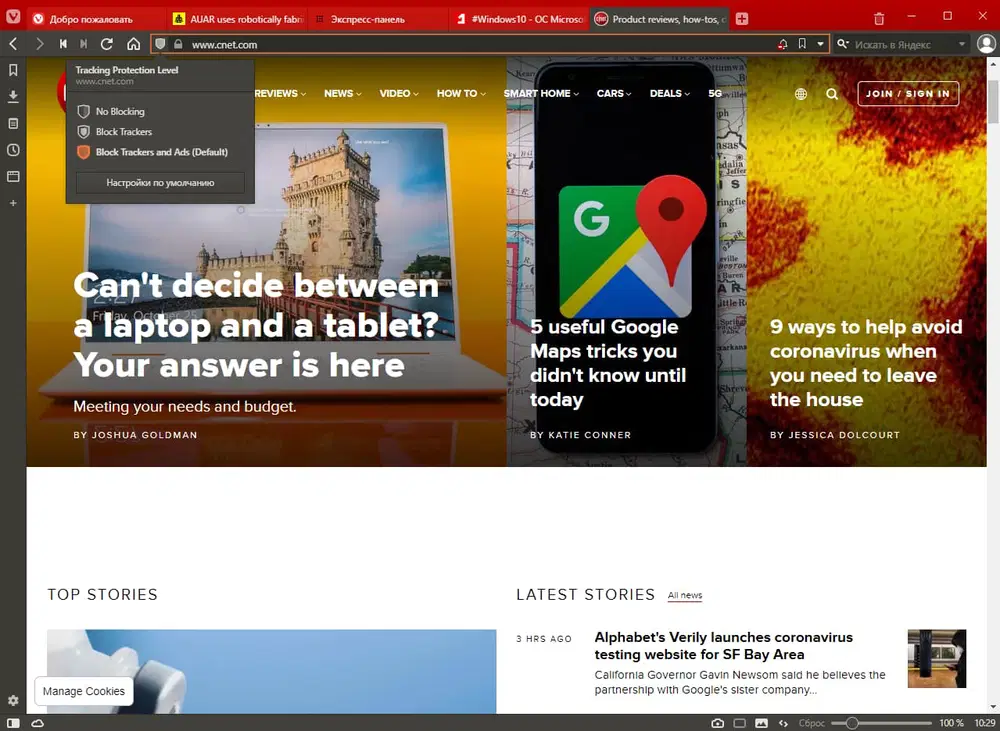Open 5 useful Google Maps tricks article
The image size is (1000, 731).
(608, 363)
